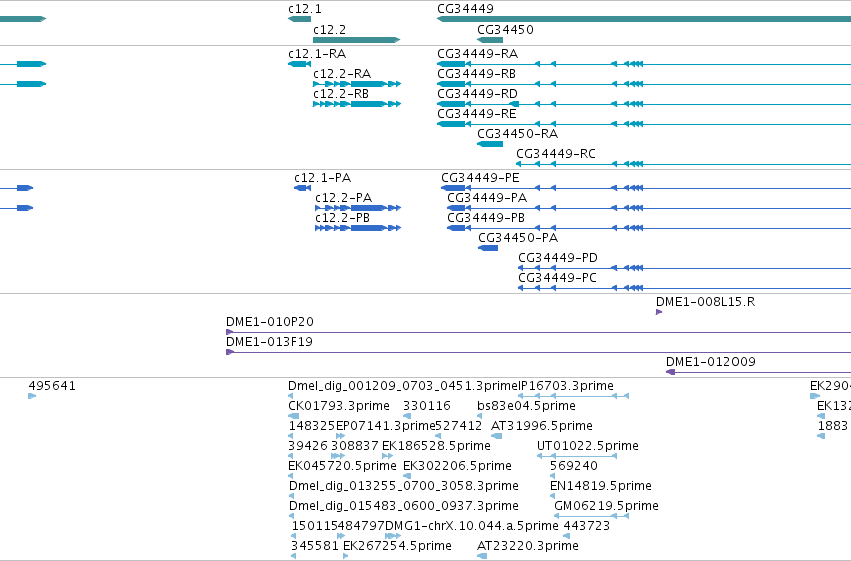Select the CG34449-PE CDS label
The image size is (851, 561).
point(480,178)
